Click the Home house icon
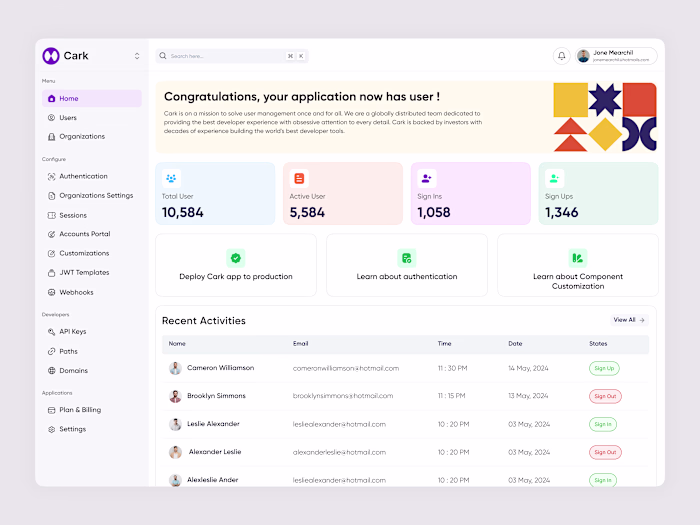 [x=51, y=98]
